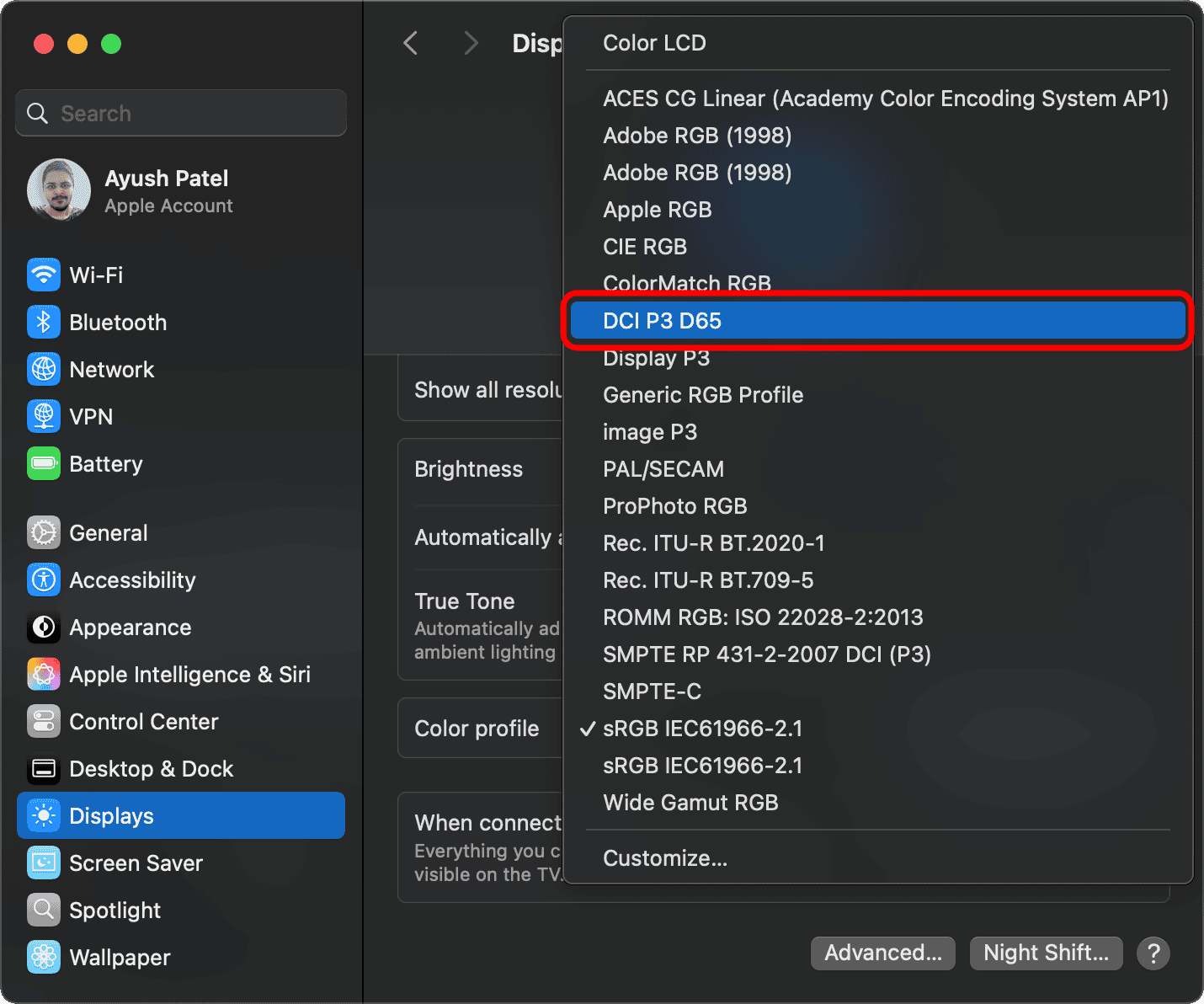Select the Network globe icon
Screen dimensions: 1204x1004
pos(44,369)
